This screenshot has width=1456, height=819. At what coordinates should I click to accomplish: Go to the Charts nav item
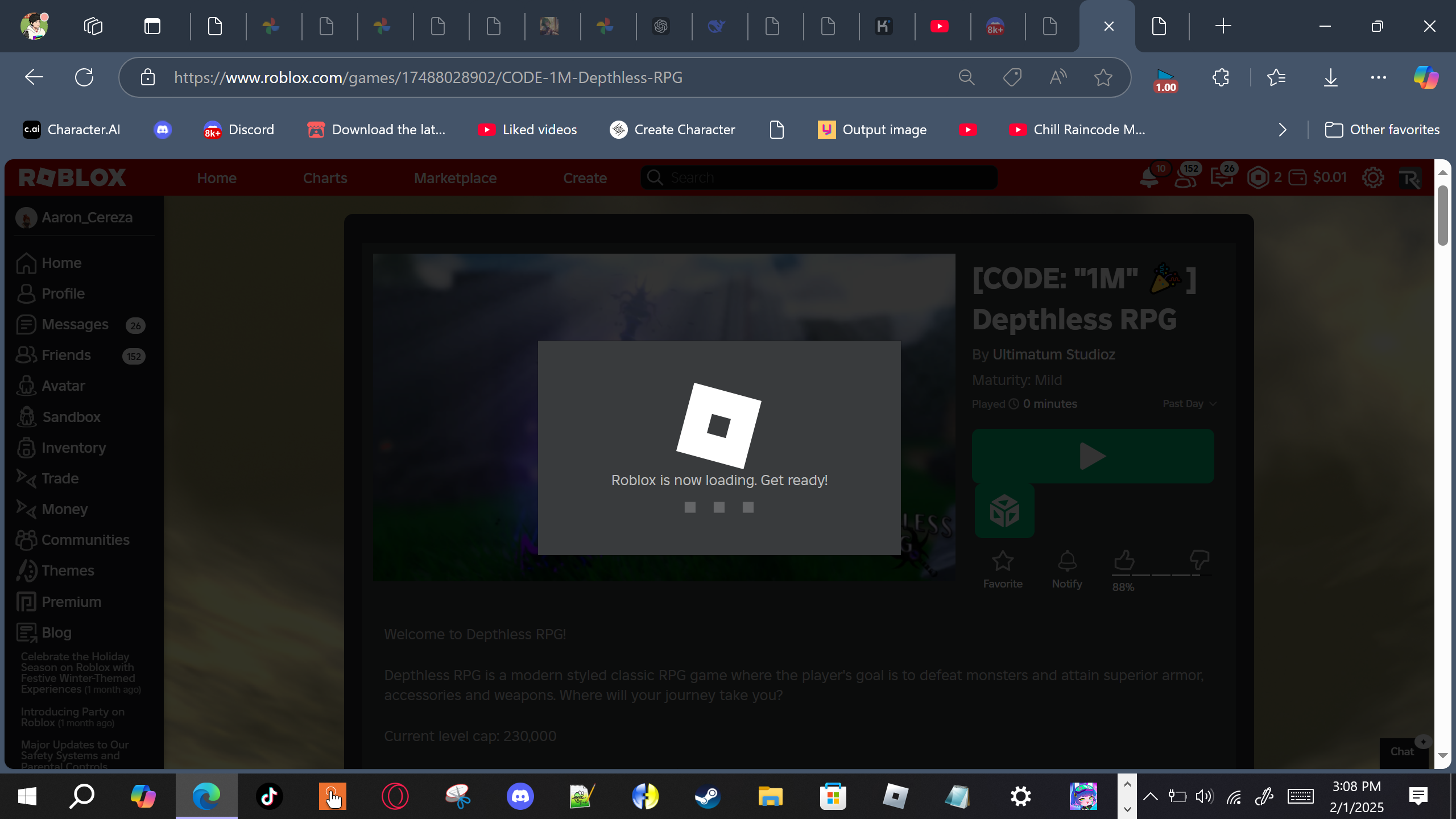tap(325, 179)
